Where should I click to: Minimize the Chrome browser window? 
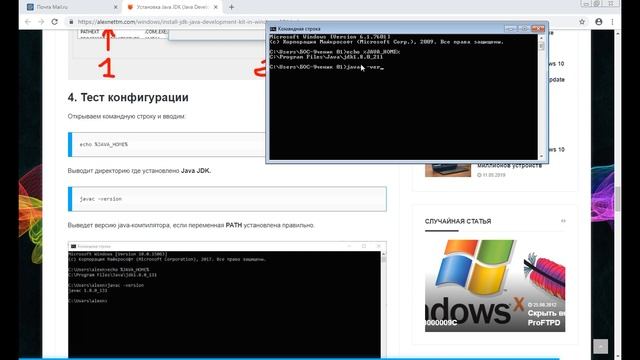point(586,4)
